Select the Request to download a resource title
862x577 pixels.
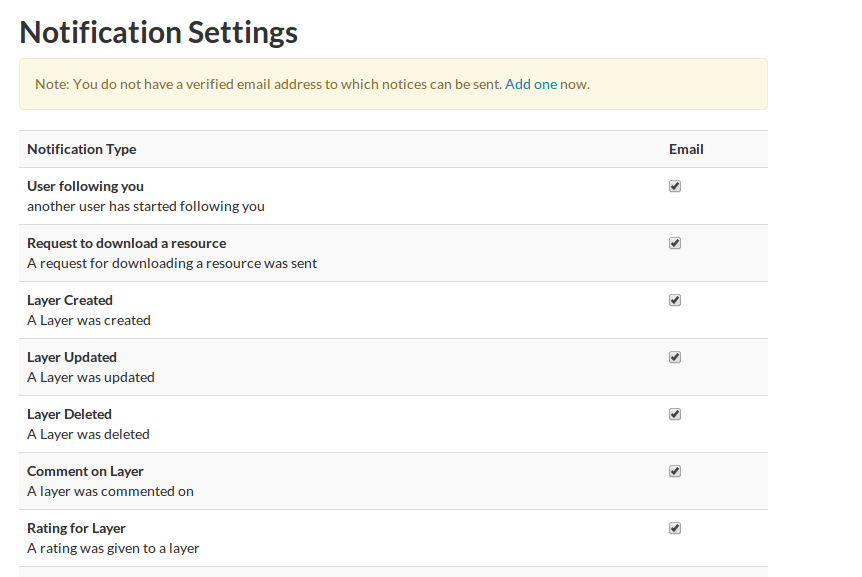(x=126, y=243)
